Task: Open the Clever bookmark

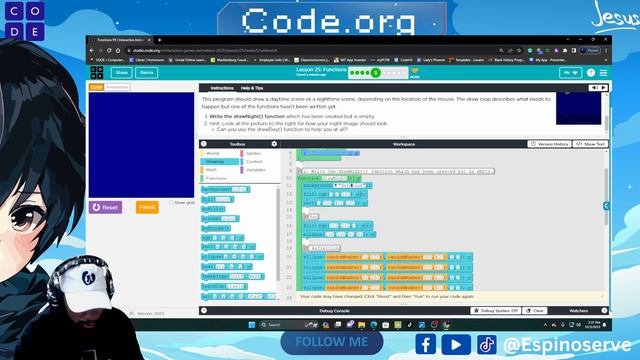Action: click(147, 60)
